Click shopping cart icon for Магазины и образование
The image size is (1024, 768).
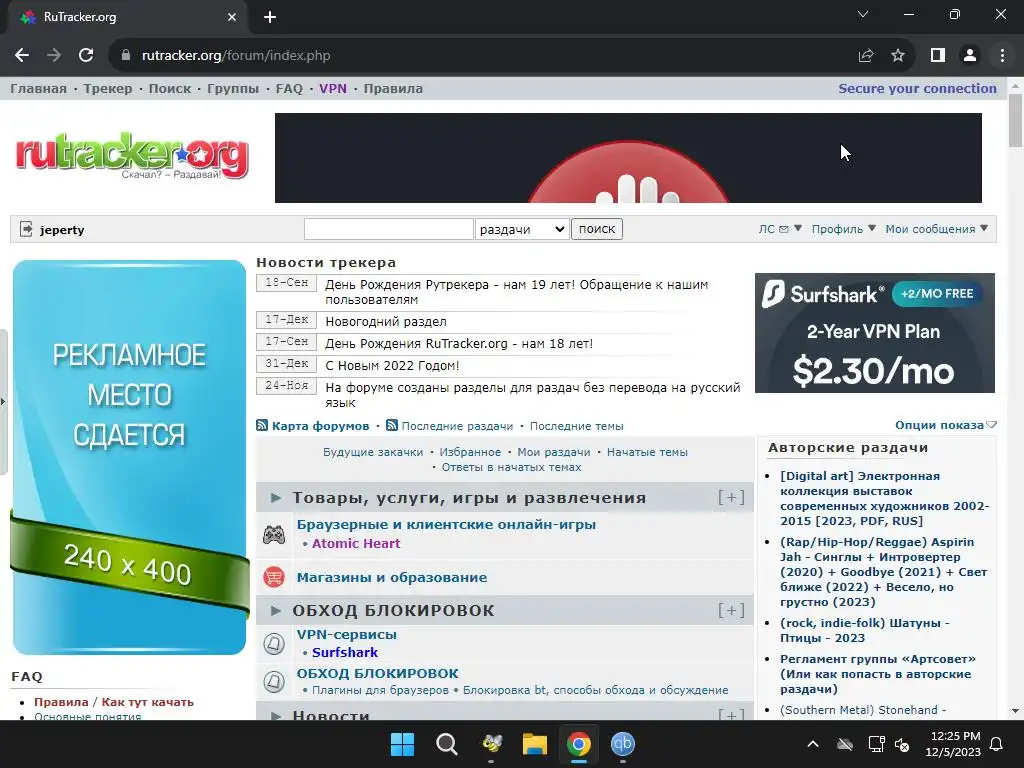click(x=274, y=577)
